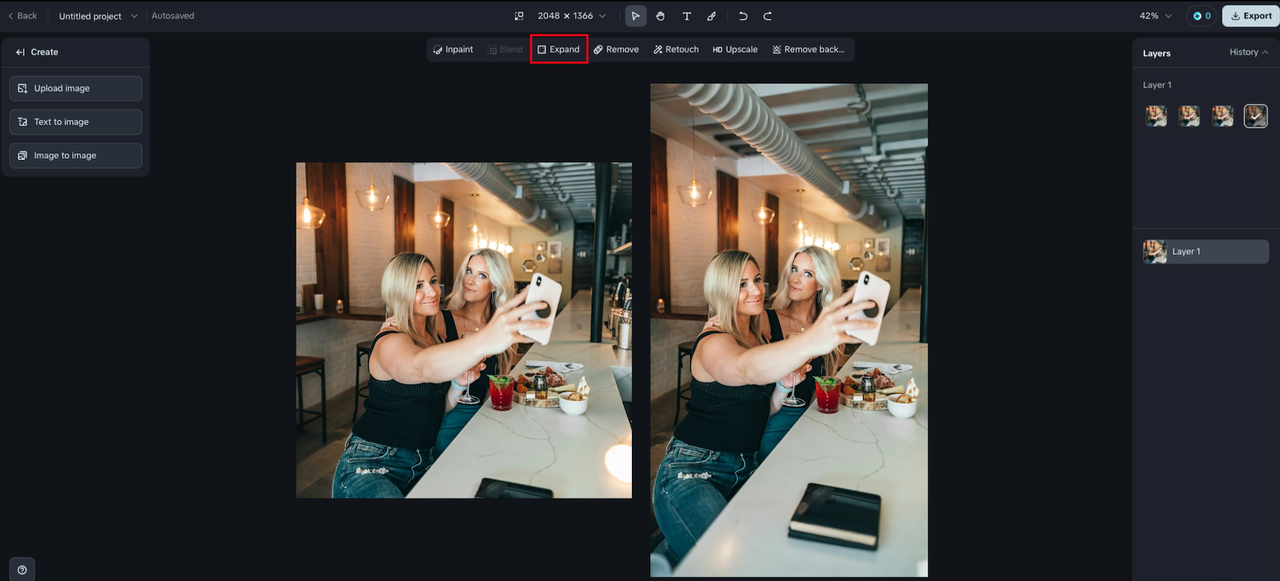Screen dimensions: 1280x581
Task: Export the project
Action: 1251,16
